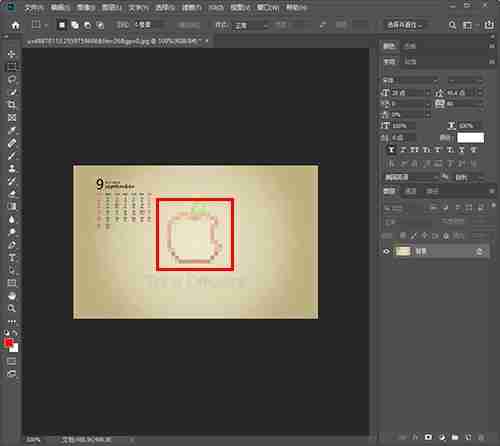Create a new layer
This screenshot has width=500, height=446.
pos(468,437)
